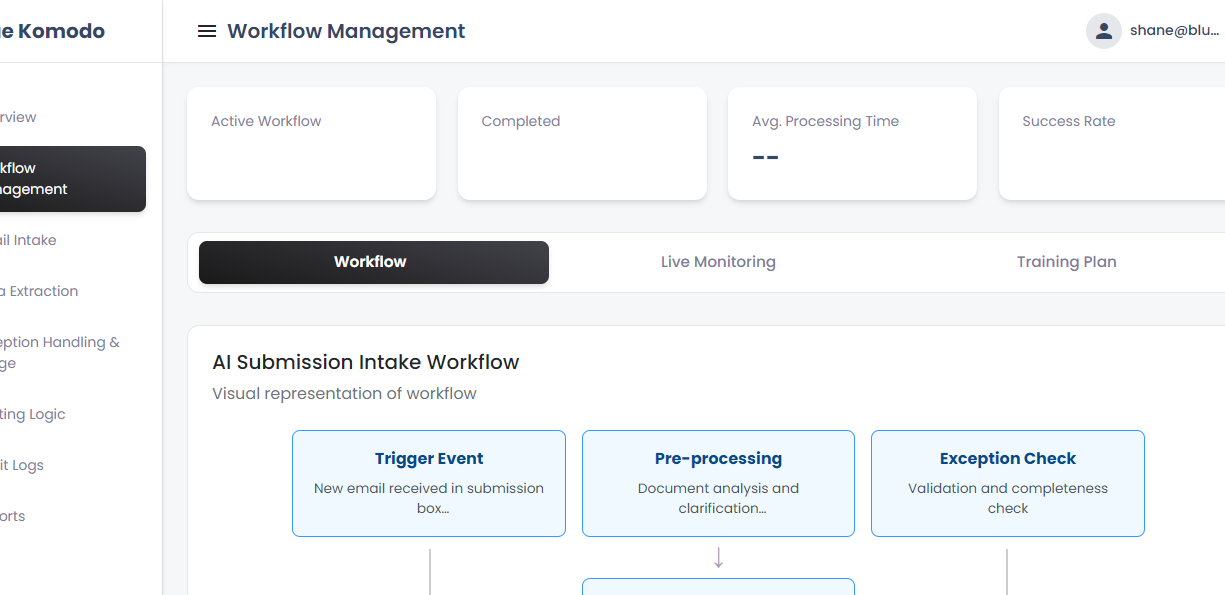Open Exception Handling sidebar item
The height and width of the screenshot is (595, 1225).
tap(59, 352)
